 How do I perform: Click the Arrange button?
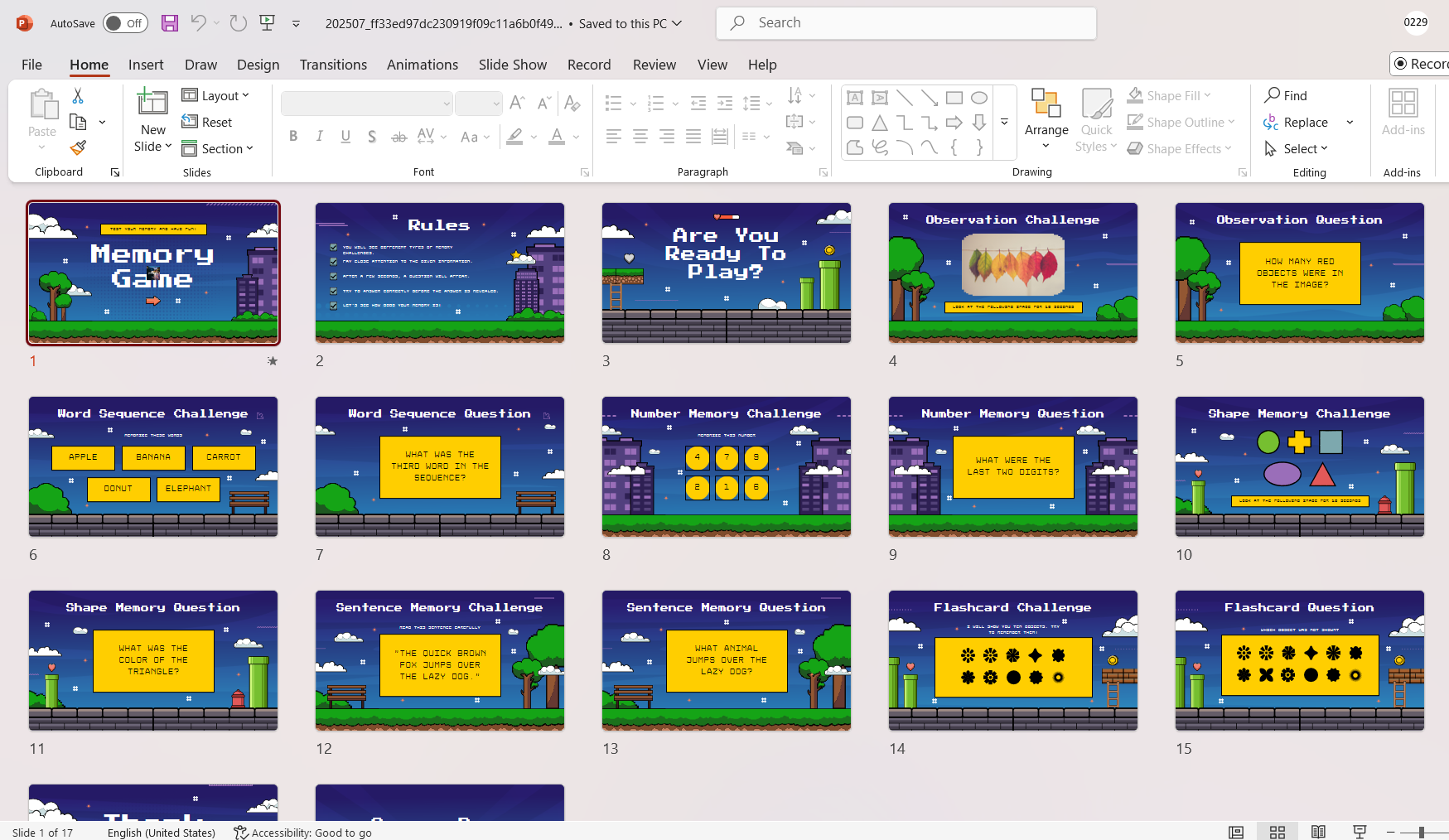pyautogui.click(x=1046, y=119)
